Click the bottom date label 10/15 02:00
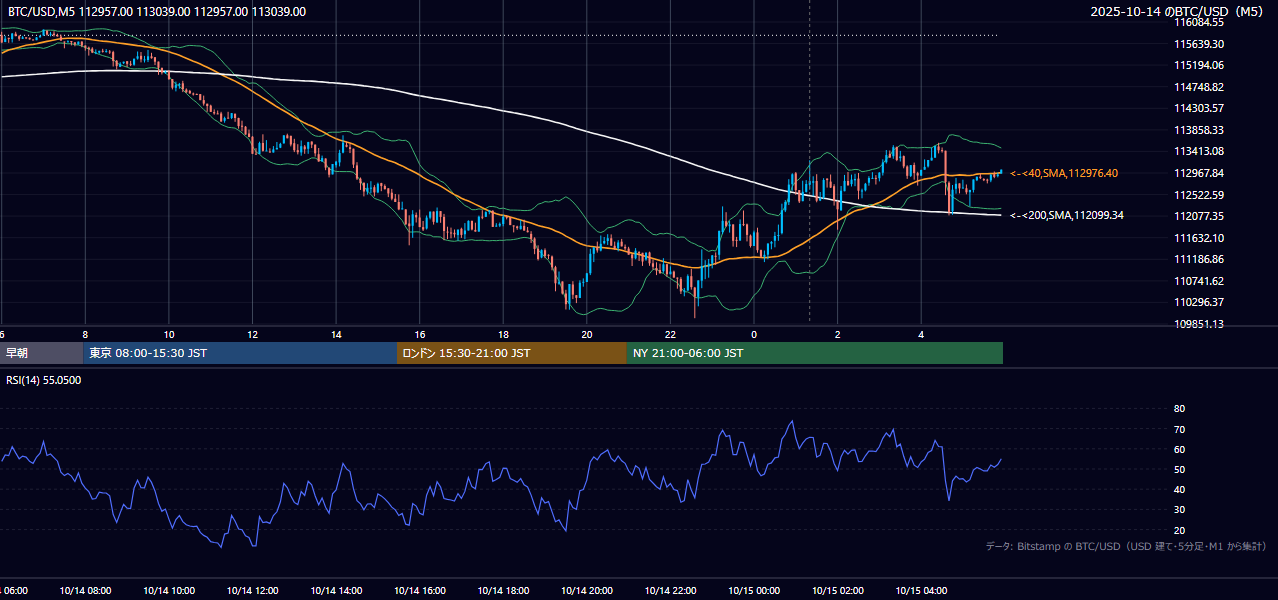The image size is (1278, 600). 837,591
